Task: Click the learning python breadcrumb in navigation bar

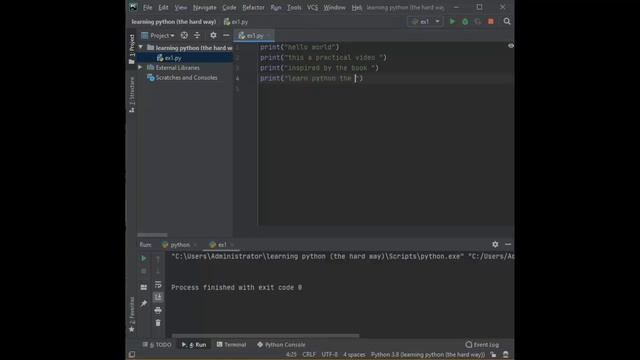Action: coord(173,22)
